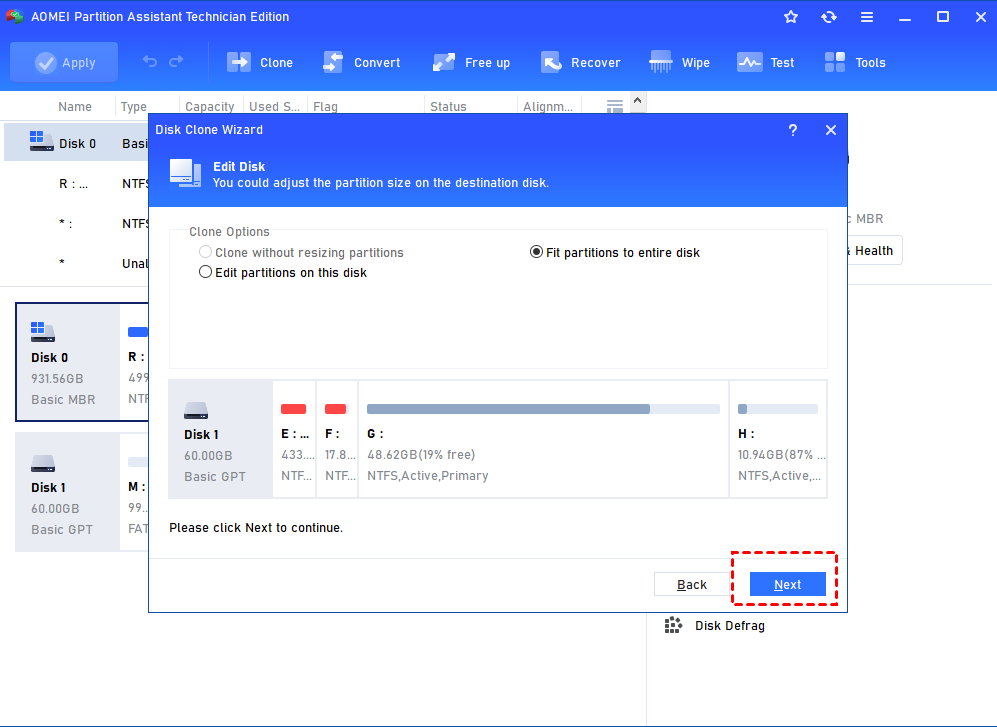The image size is (997, 727).
Task: Click the star icon in the title bar
Action: click(790, 16)
